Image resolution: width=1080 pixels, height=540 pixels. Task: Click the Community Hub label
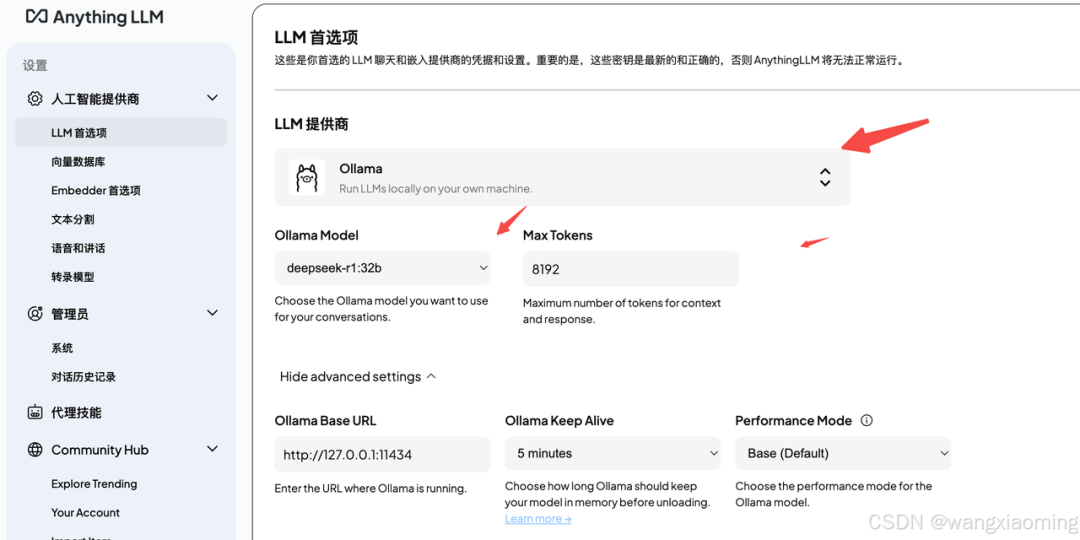[100, 450]
